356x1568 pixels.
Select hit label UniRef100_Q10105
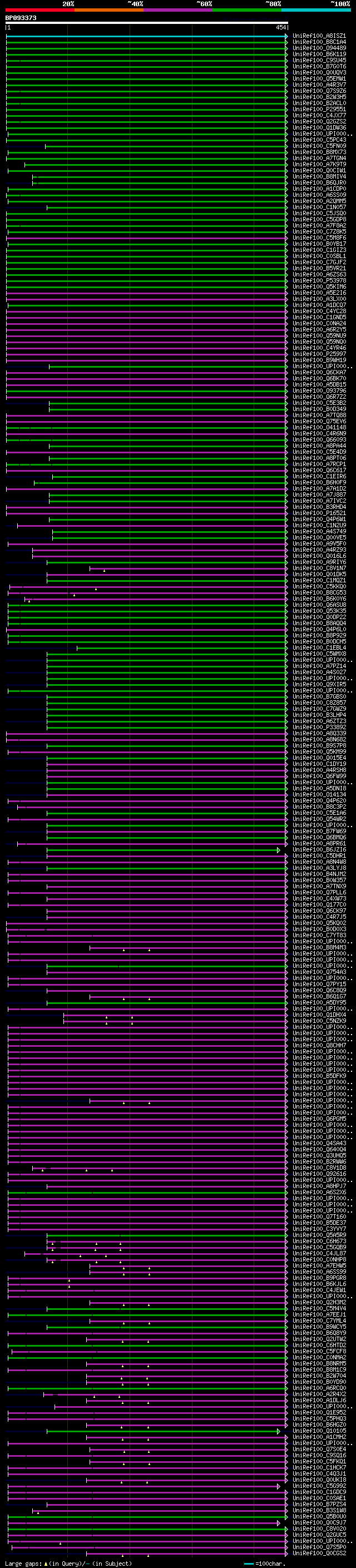pyautogui.click(x=319, y=1431)
